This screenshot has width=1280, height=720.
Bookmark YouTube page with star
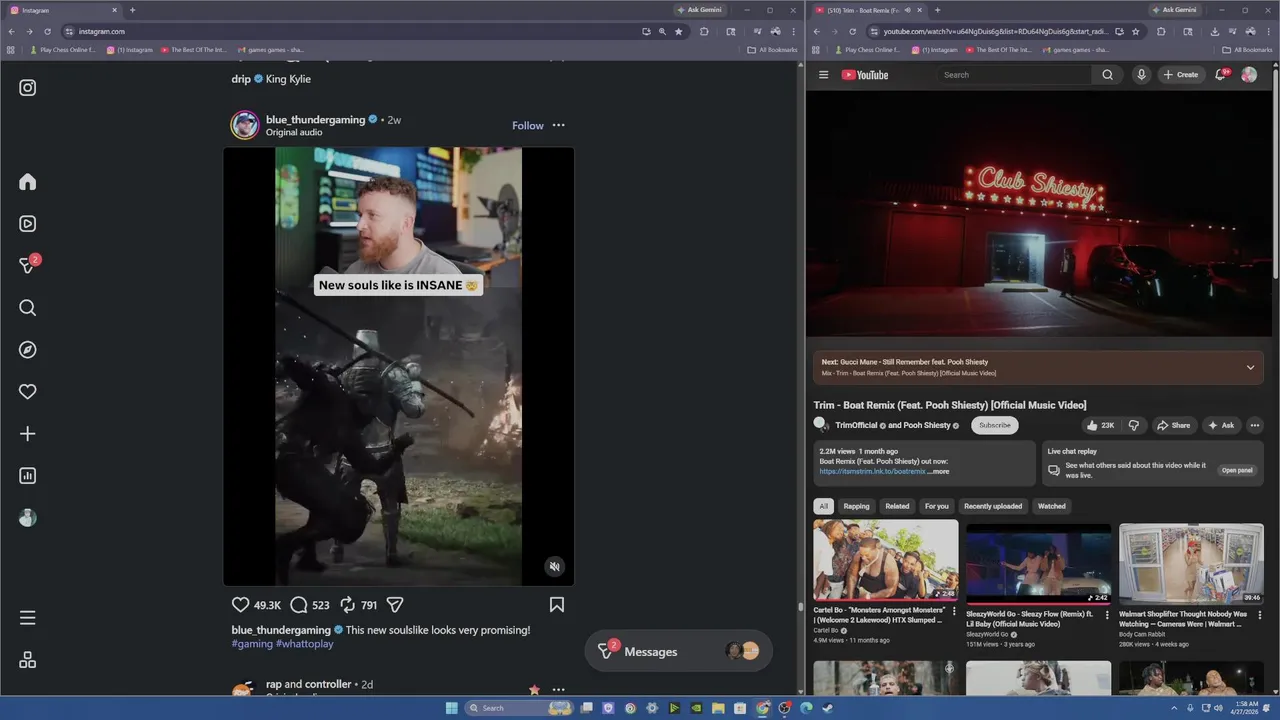click(1135, 31)
